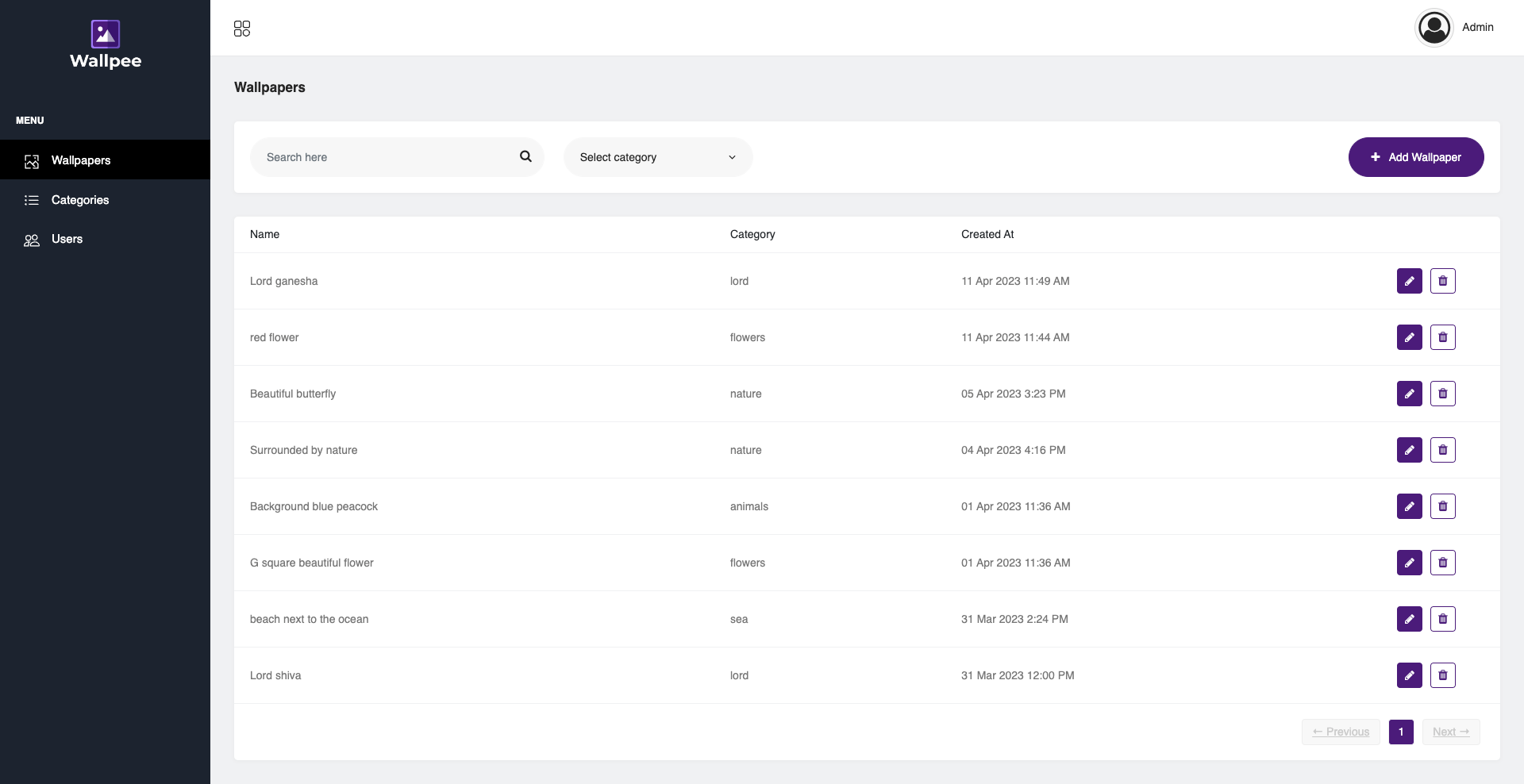This screenshot has width=1524, height=784.
Task: Edit the beach next to the ocean entry
Action: (1409, 619)
